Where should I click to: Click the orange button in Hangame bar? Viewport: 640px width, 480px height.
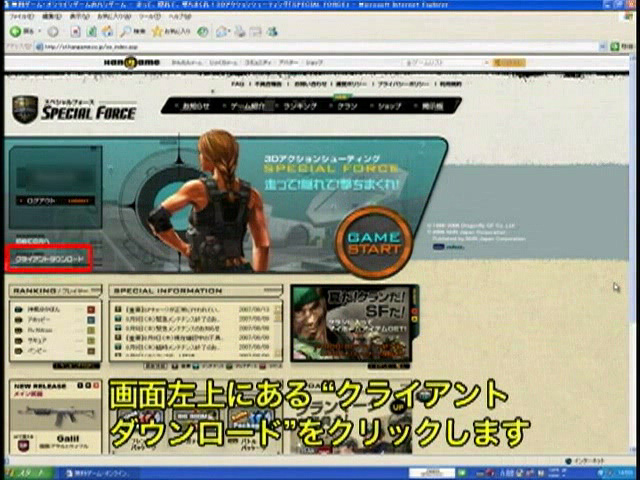click(x=509, y=63)
